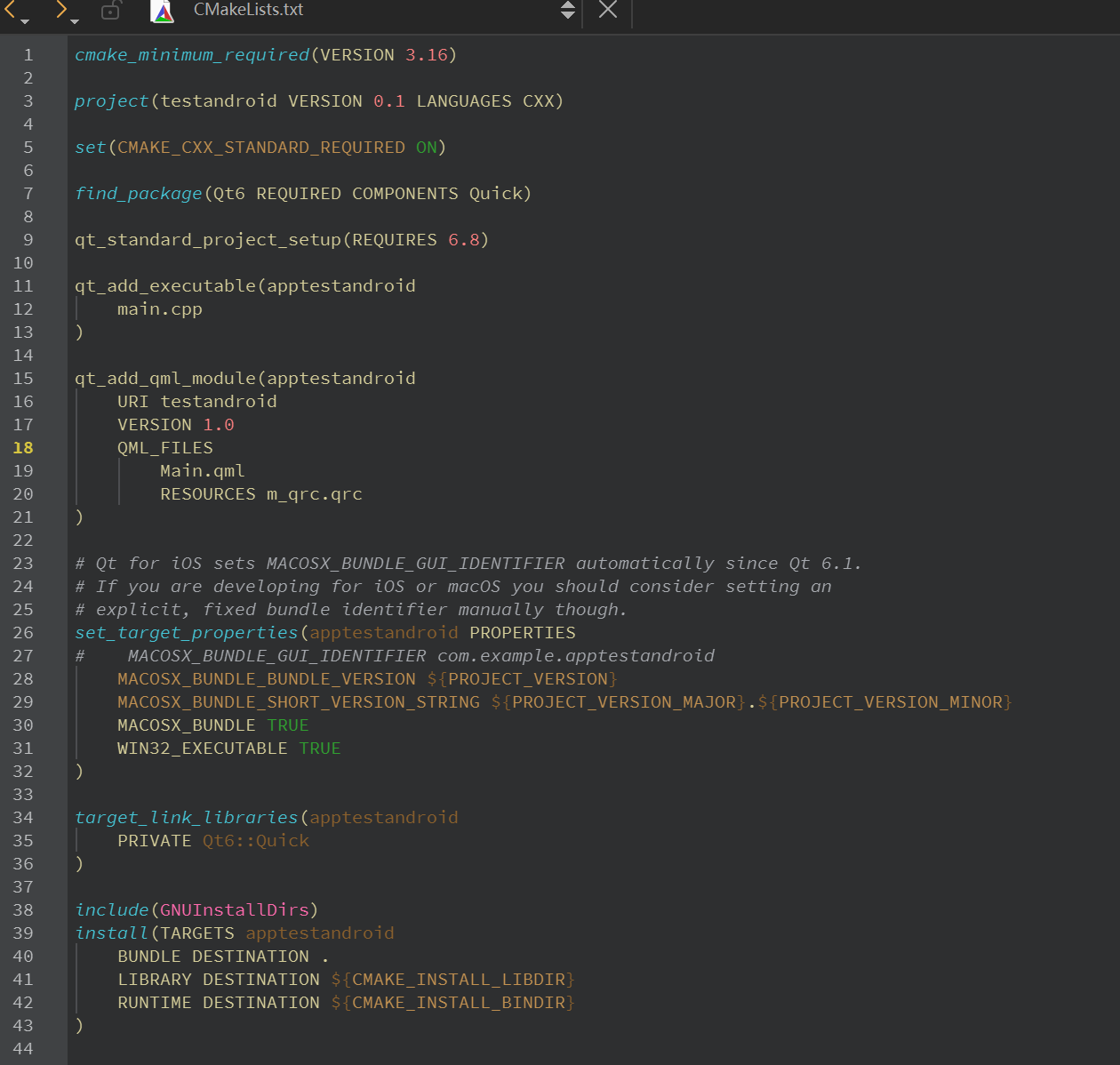Click line number 1 in the gutter
1120x1065 pixels.
tap(28, 55)
